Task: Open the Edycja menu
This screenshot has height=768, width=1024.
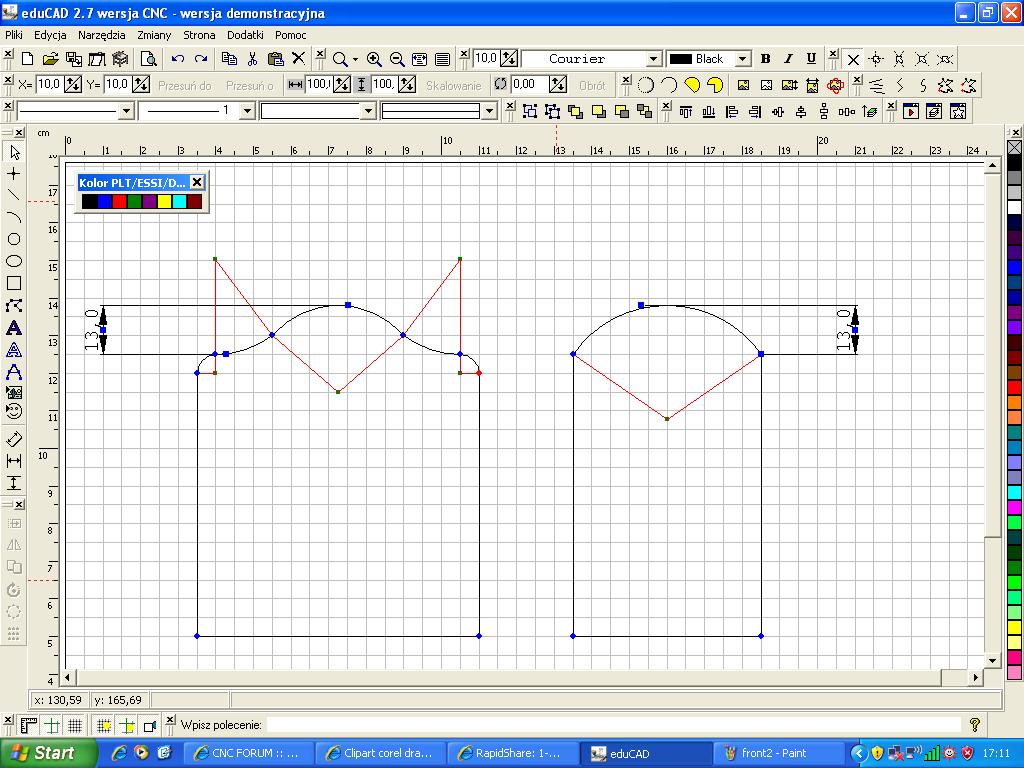Action: (x=50, y=35)
